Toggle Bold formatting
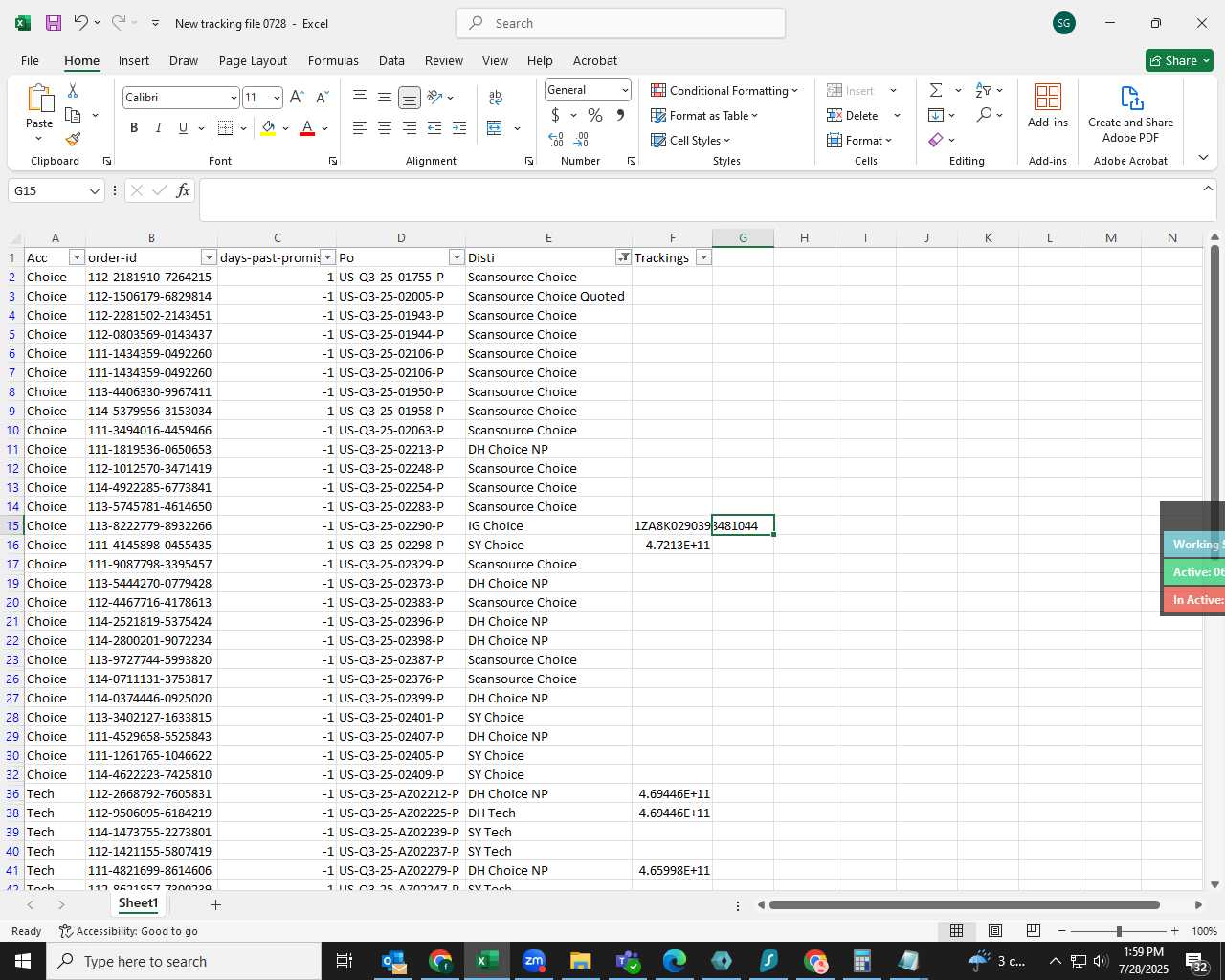This screenshot has width=1225, height=980. [x=134, y=127]
